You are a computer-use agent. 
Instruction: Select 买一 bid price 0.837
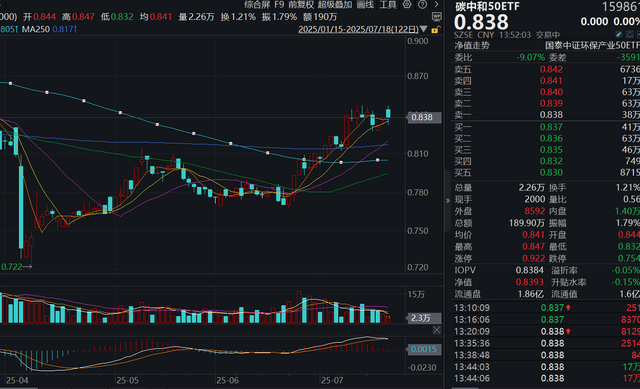[551, 127]
